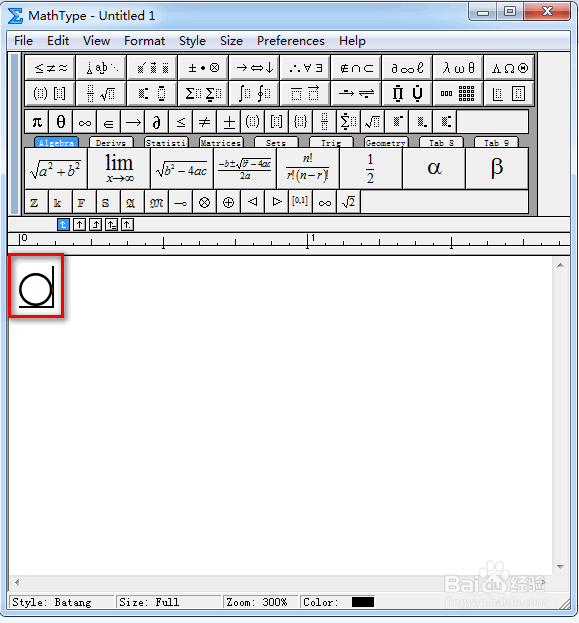Viewport: 579px width, 623px height.
Task: Select the center-justified tab stop
Action: tap(79, 225)
